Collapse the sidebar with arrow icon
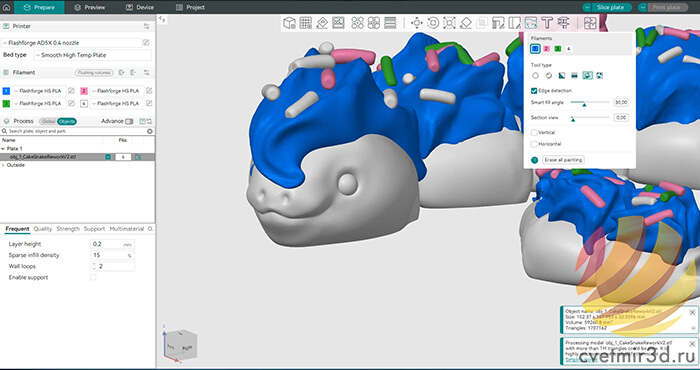Viewport: 700px width, 370px height. click(162, 19)
